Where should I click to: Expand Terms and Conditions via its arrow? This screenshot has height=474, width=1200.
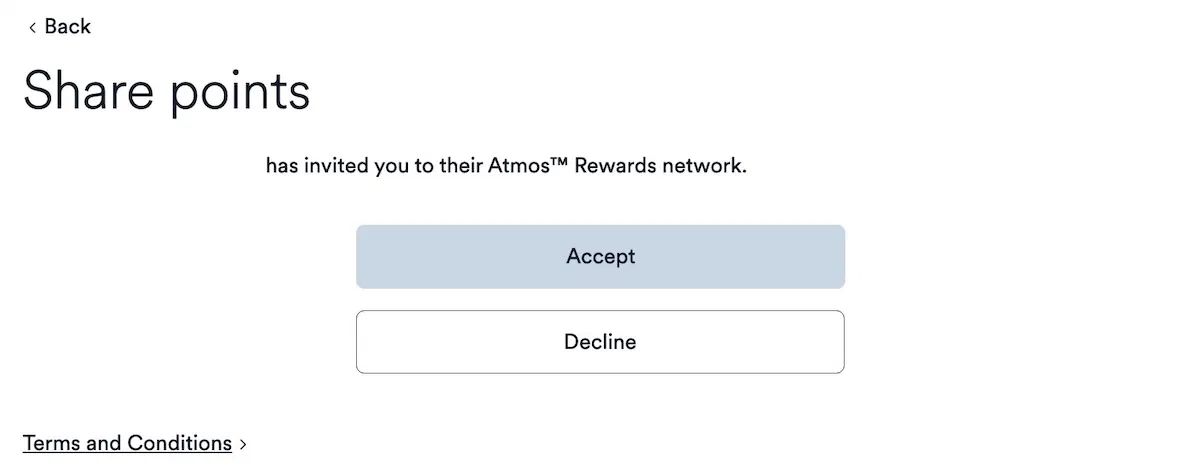pos(243,444)
